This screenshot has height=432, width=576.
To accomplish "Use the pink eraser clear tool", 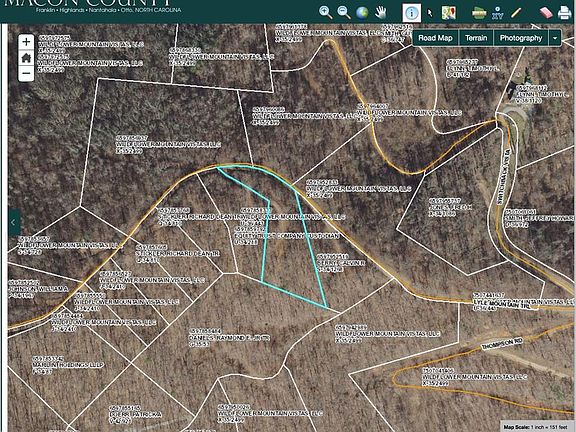I will (x=546, y=13).
